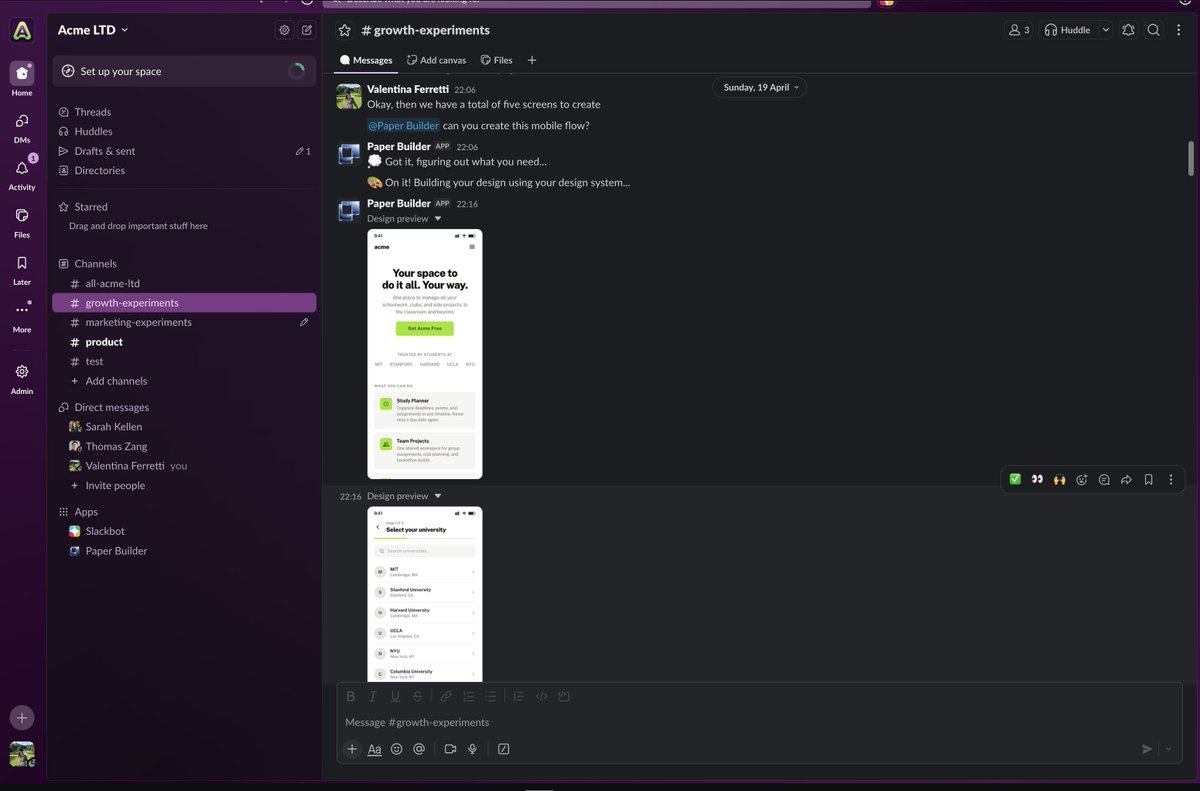Open the add reaction picker on message
This screenshot has height=791, width=1200.
point(1082,480)
